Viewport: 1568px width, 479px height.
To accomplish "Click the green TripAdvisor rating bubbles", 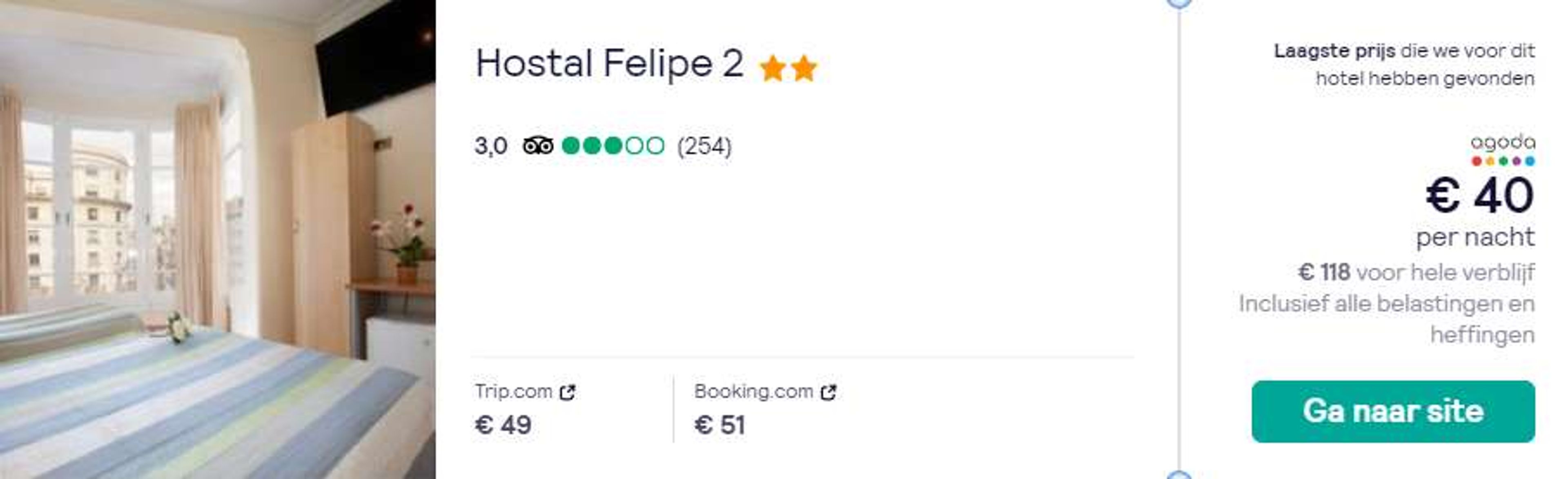I will [x=613, y=146].
